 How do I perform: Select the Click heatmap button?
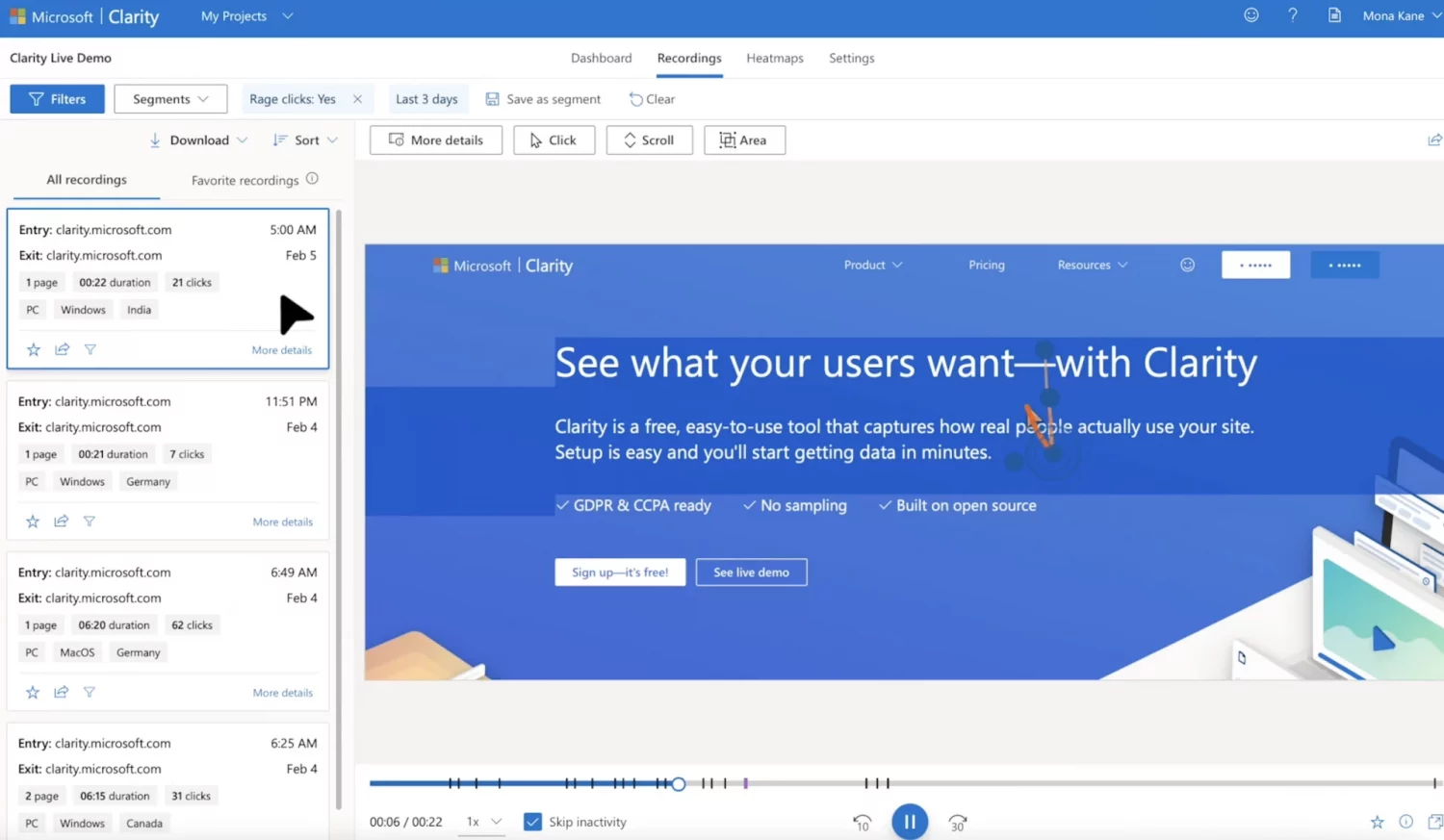pyautogui.click(x=554, y=140)
